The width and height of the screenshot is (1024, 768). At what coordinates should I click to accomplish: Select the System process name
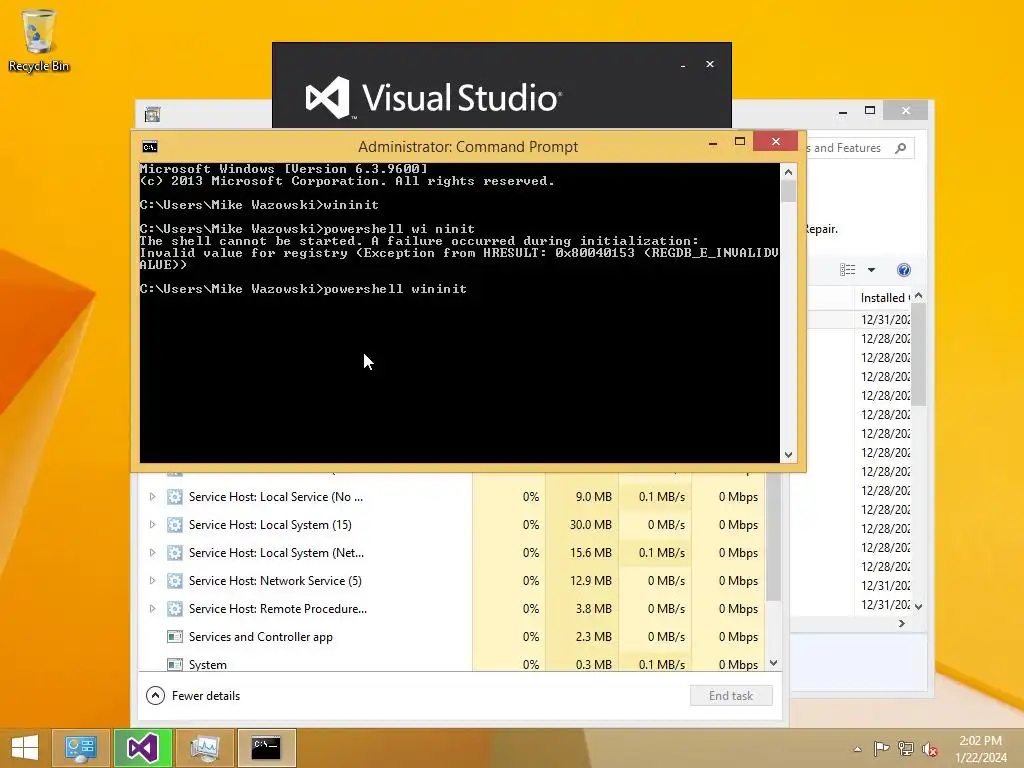point(208,665)
